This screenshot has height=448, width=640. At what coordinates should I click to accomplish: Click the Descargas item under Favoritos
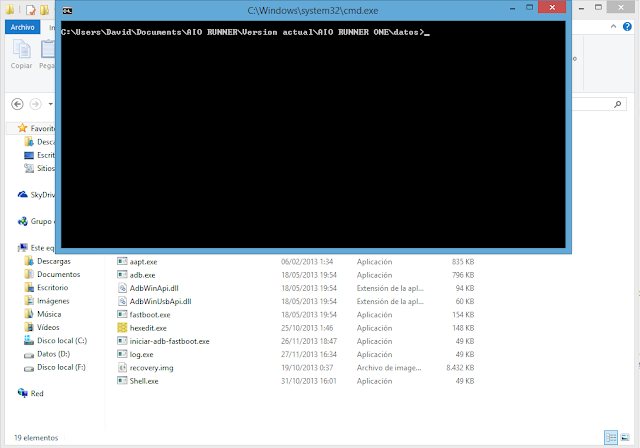click(40, 142)
